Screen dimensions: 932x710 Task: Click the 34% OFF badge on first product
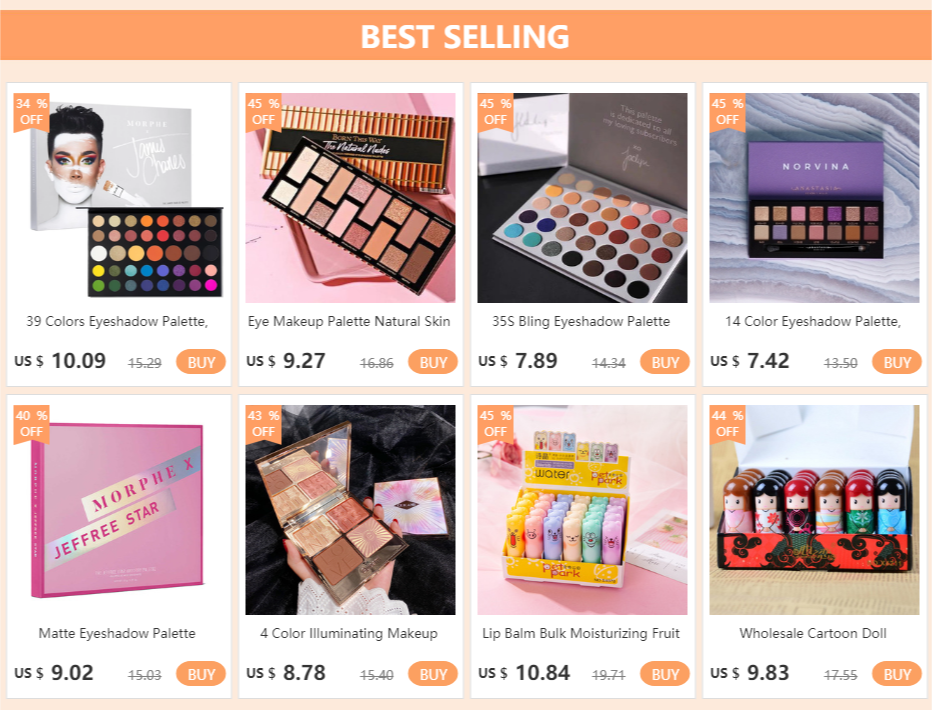(x=31, y=112)
